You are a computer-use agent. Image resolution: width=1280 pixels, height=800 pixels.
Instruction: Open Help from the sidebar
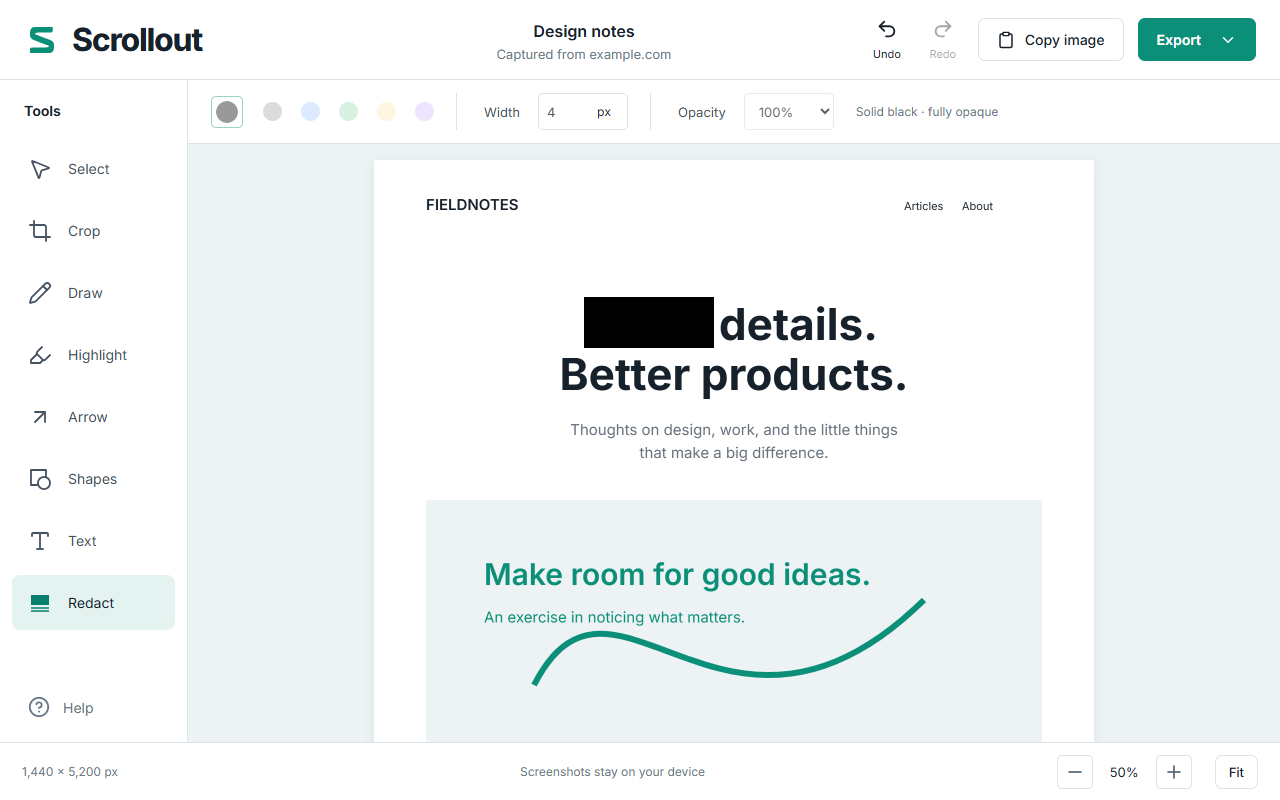(61, 708)
